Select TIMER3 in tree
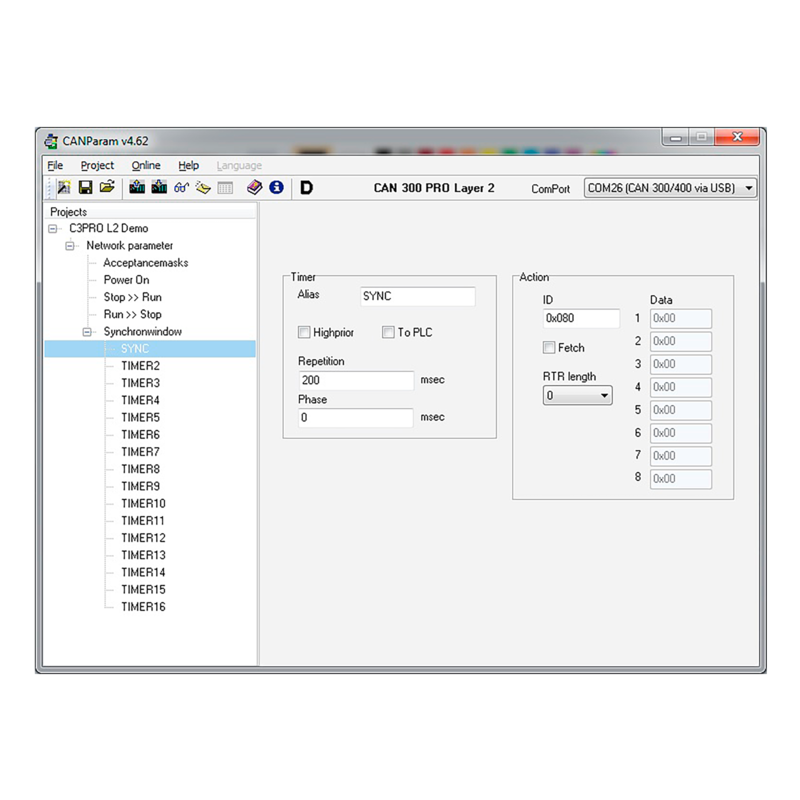800x800 pixels. 140,383
